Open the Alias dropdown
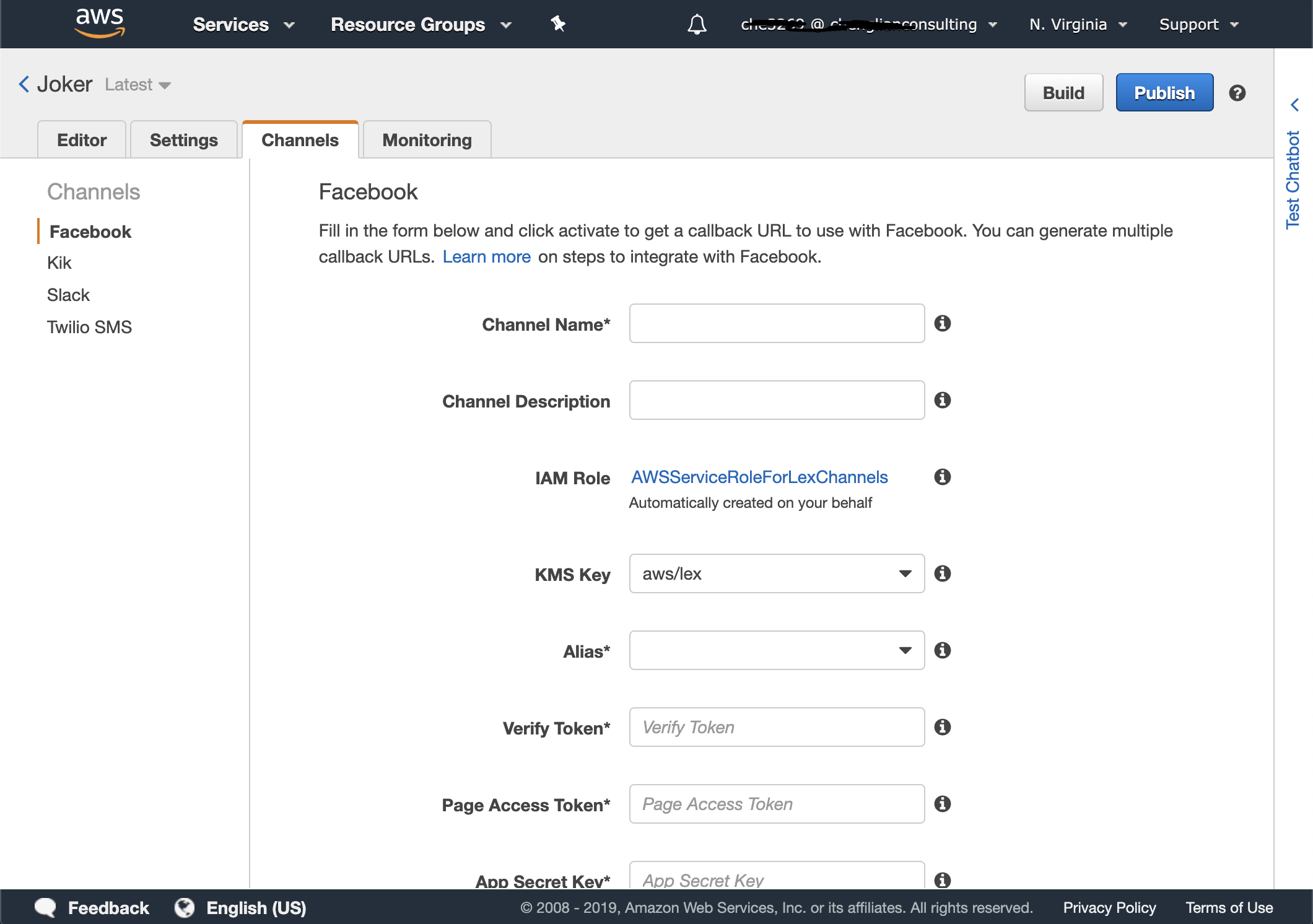The height and width of the screenshot is (924, 1313). point(777,650)
